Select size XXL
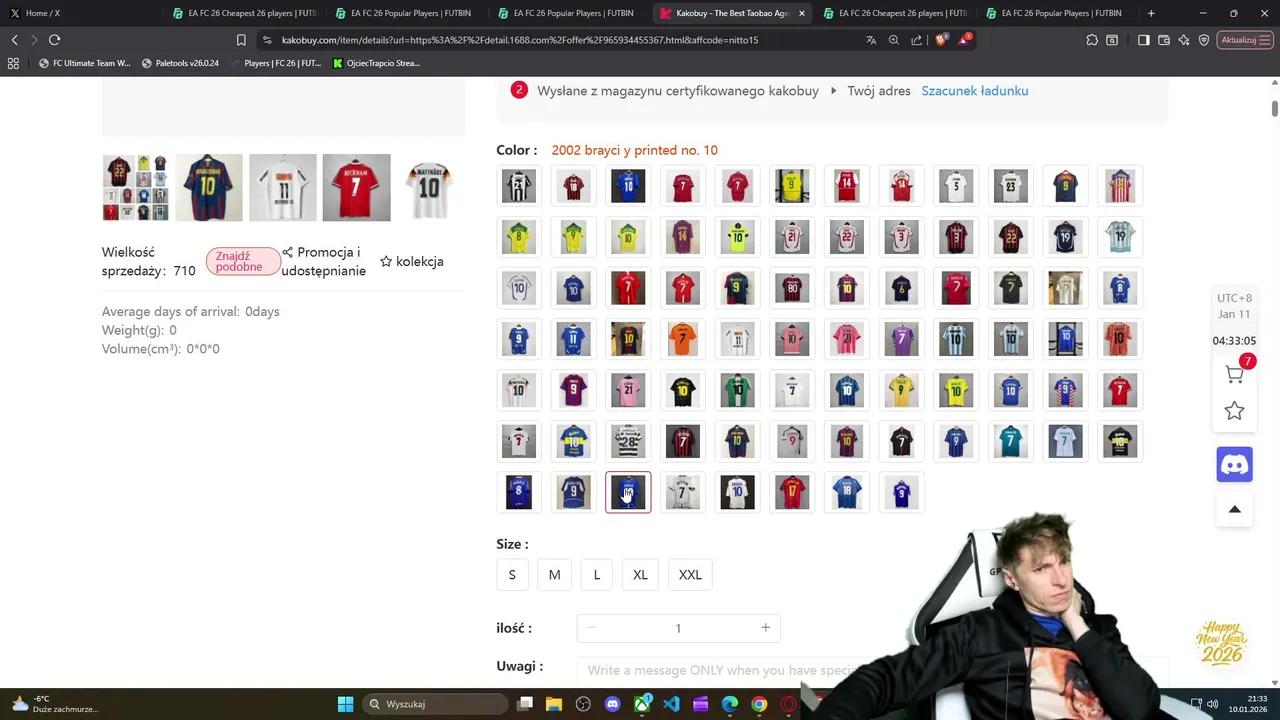The height and width of the screenshot is (720, 1280). [690, 575]
